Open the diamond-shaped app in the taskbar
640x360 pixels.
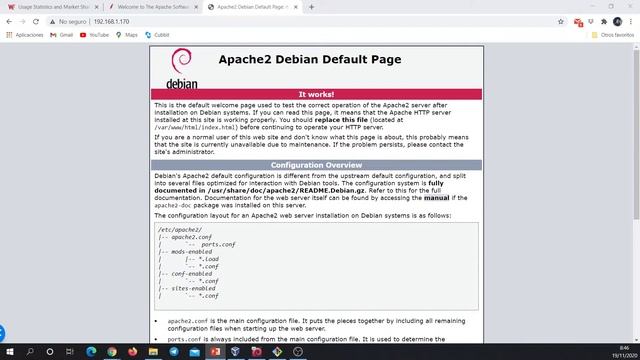277,351
